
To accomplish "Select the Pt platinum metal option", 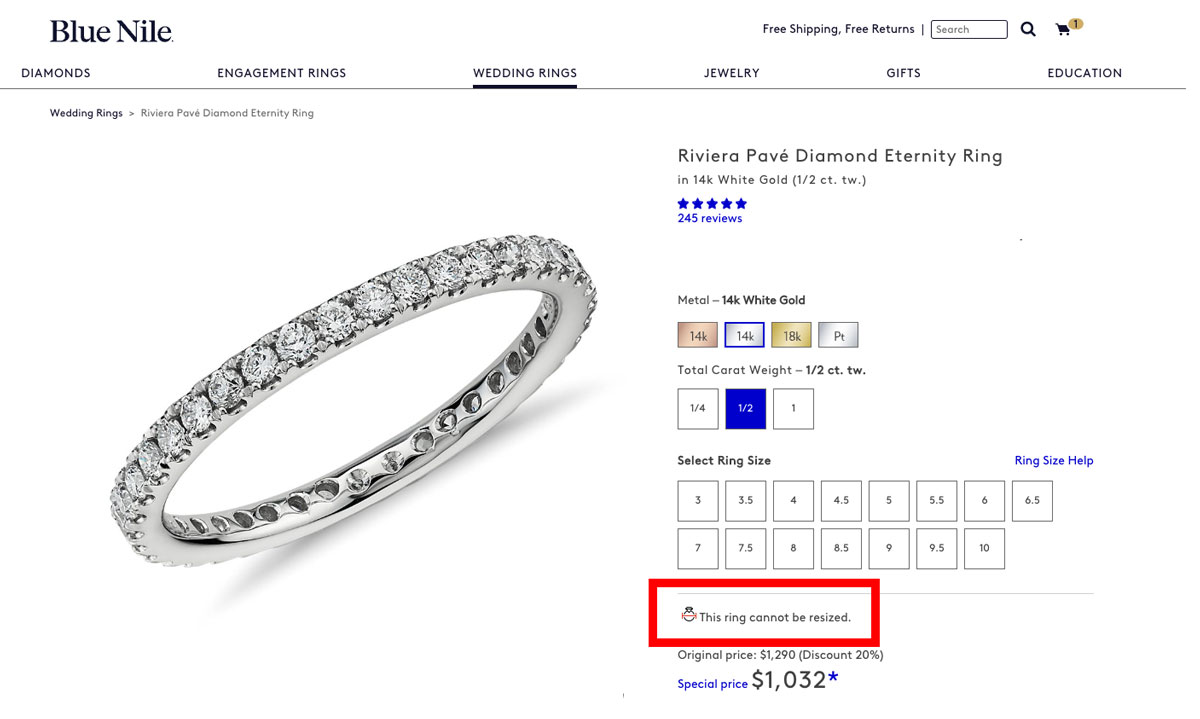I will pos(838,334).
